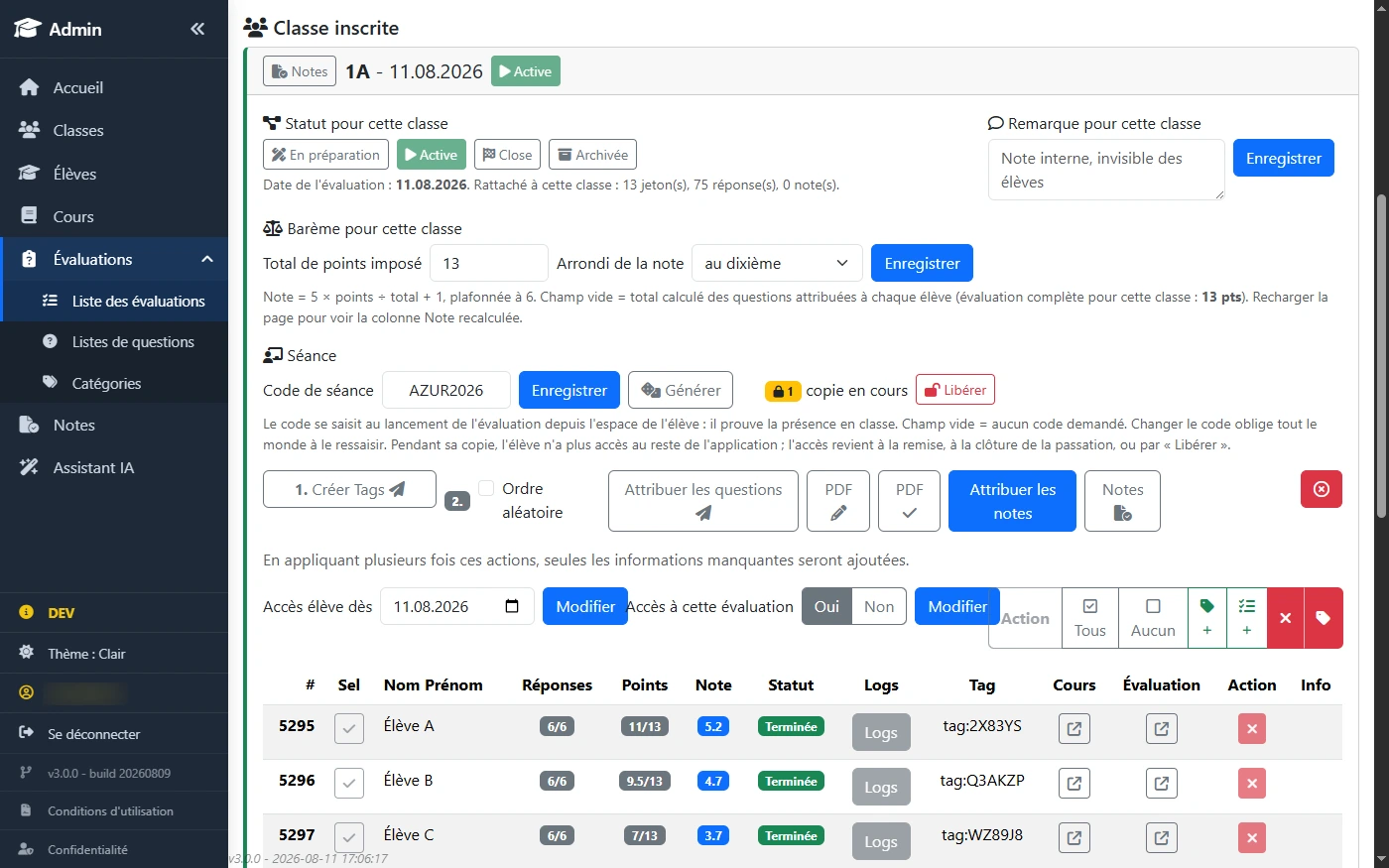
Task: Go to Élèves in the sidebar
Action: point(114,174)
